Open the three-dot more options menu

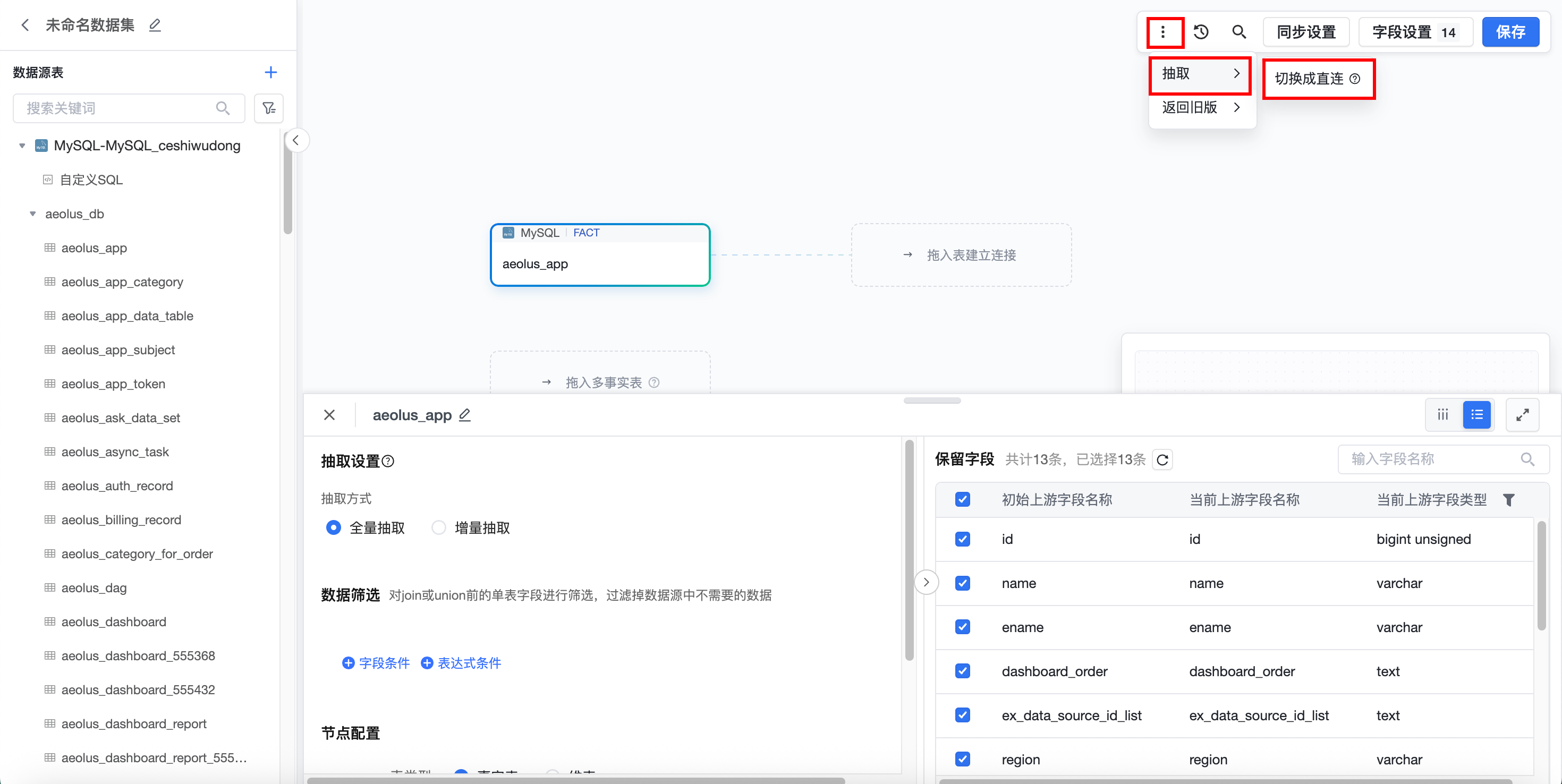click(1162, 32)
